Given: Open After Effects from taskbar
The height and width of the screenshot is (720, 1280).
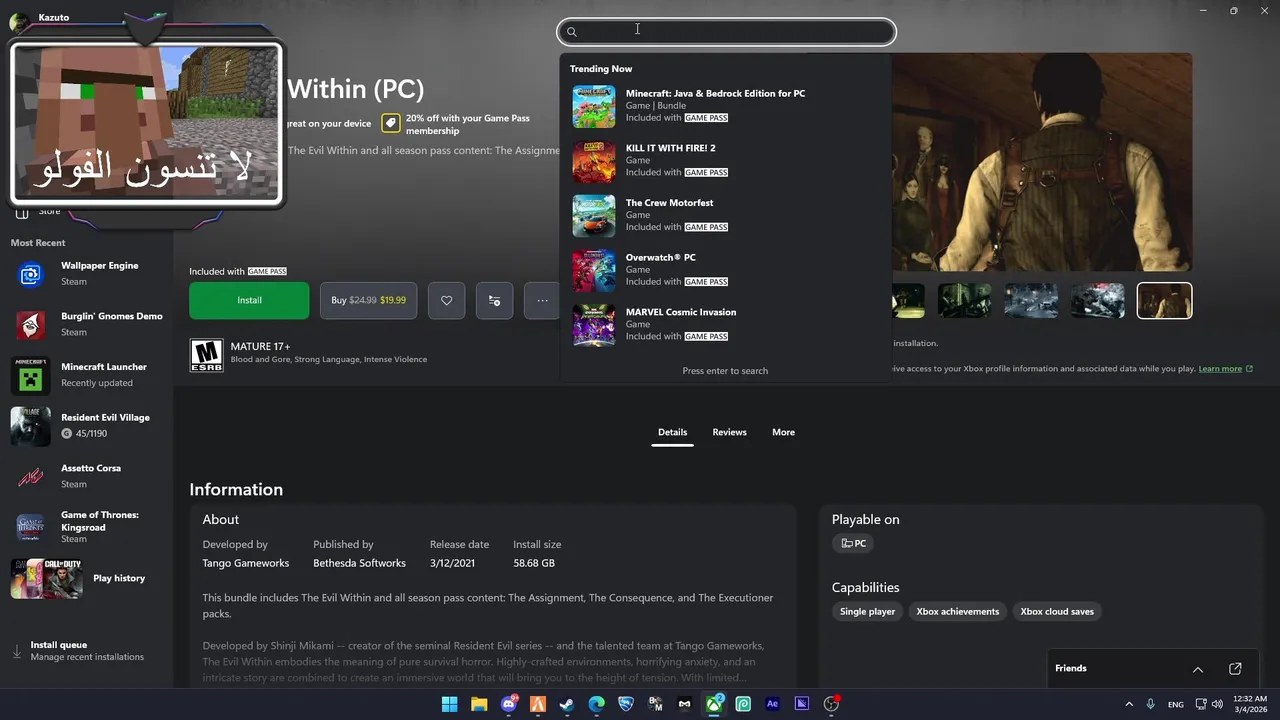Looking at the screenshot, I should tap(772, 704).
